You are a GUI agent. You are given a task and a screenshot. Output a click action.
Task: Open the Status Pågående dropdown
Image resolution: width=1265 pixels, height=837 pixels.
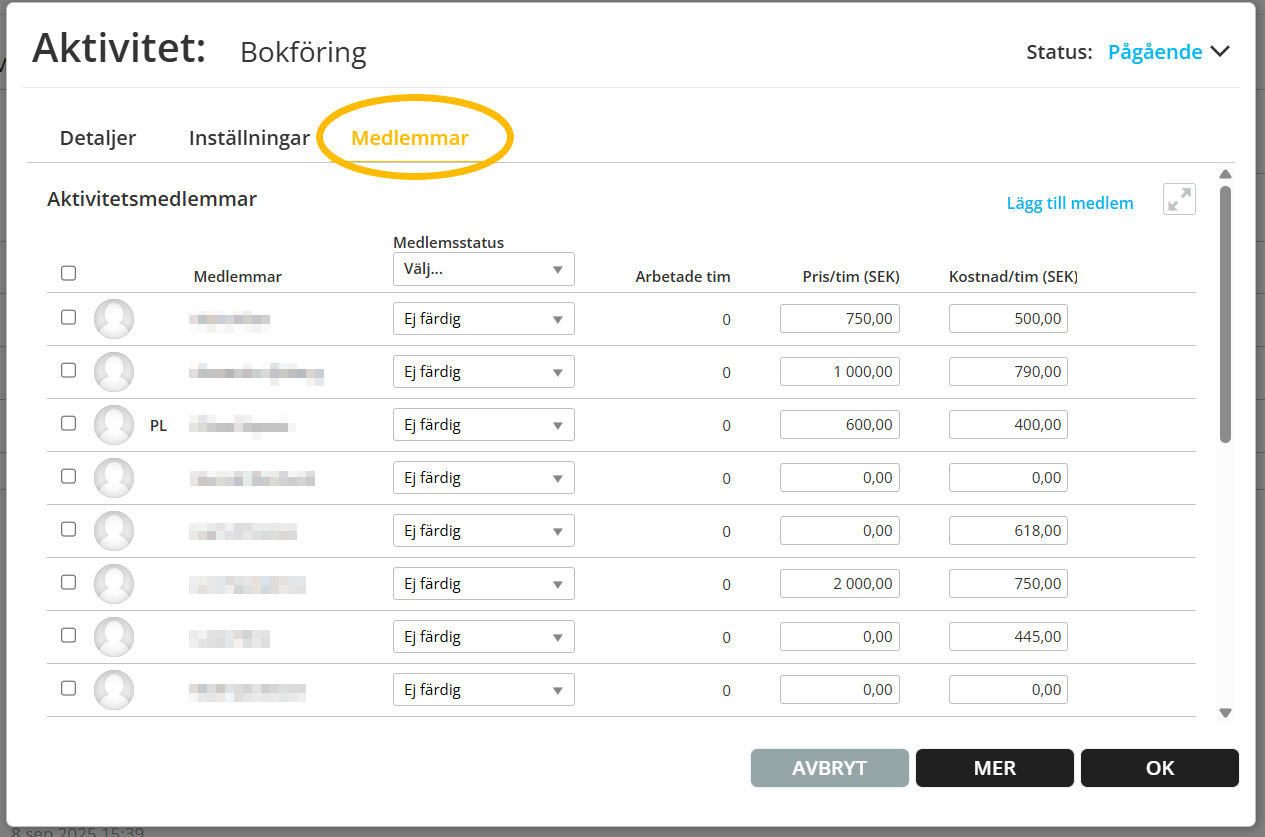(1168, 52)
